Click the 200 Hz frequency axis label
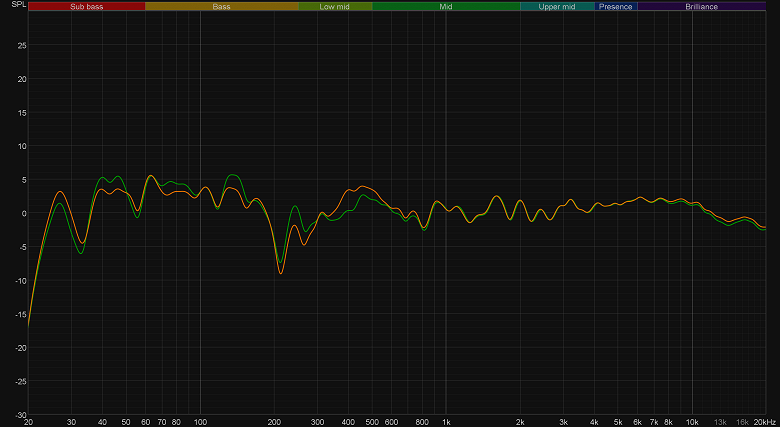 pos(274,422)
